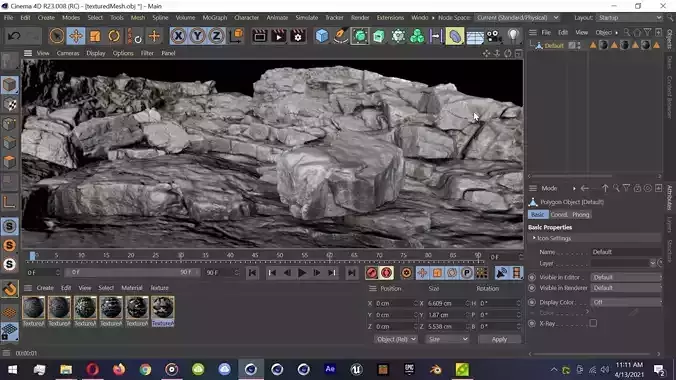
Task: Click the Name field containing Default
Action: pyautogui.click(x=626, y=252)
